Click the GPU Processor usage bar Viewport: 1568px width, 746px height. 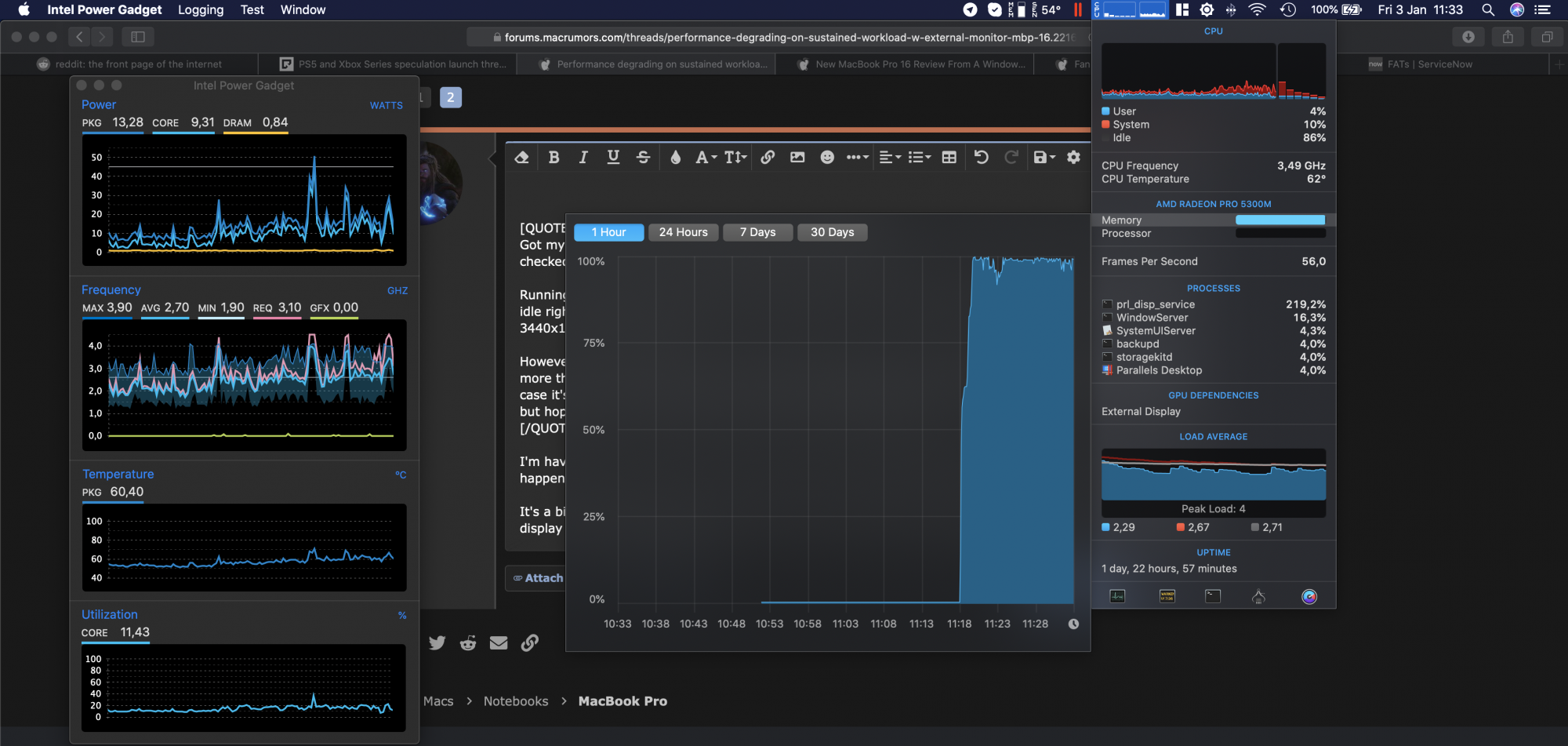click(1280, 234)
